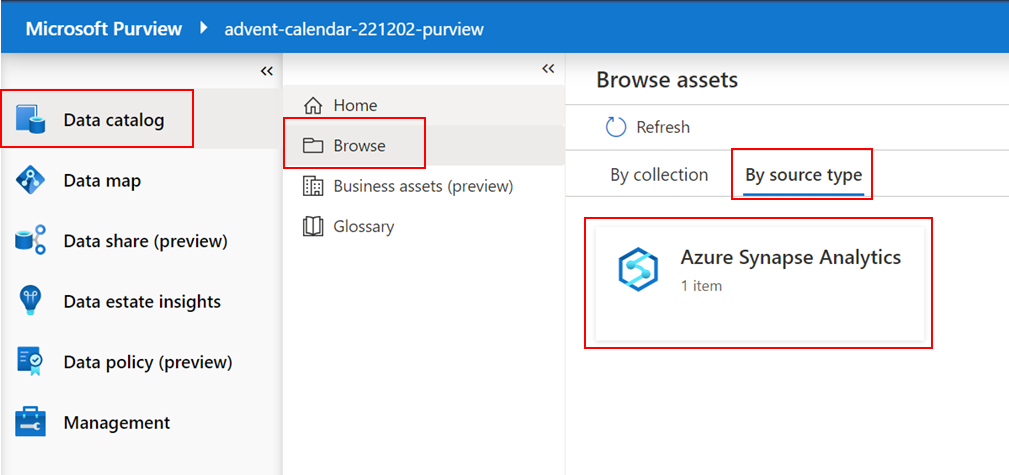Click the Glossary book icon
The width and height of the screenshot is (1009, 475).
pyautogui.click(x=313, y=227)
